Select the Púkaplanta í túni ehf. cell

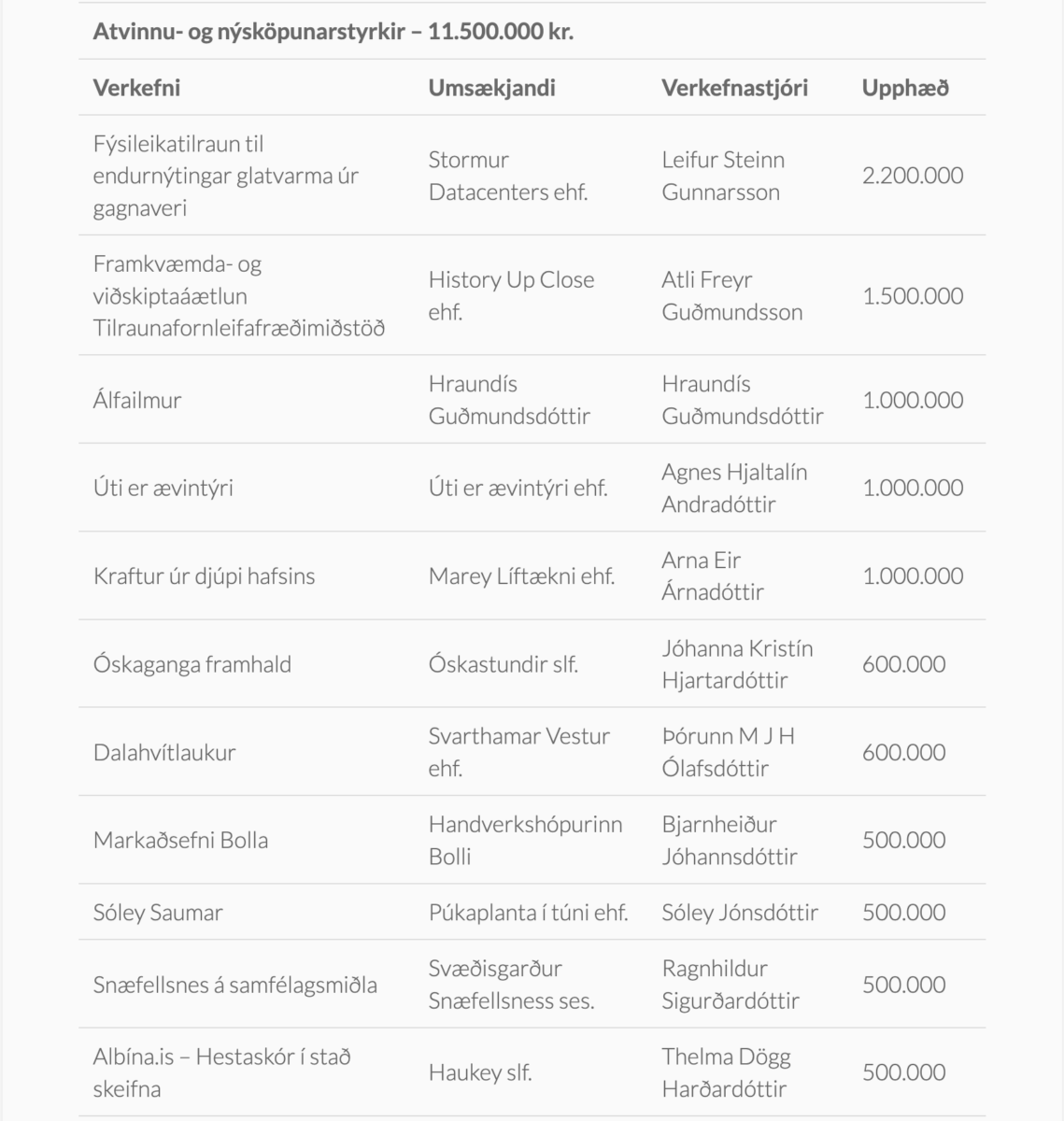click(528, 913)
